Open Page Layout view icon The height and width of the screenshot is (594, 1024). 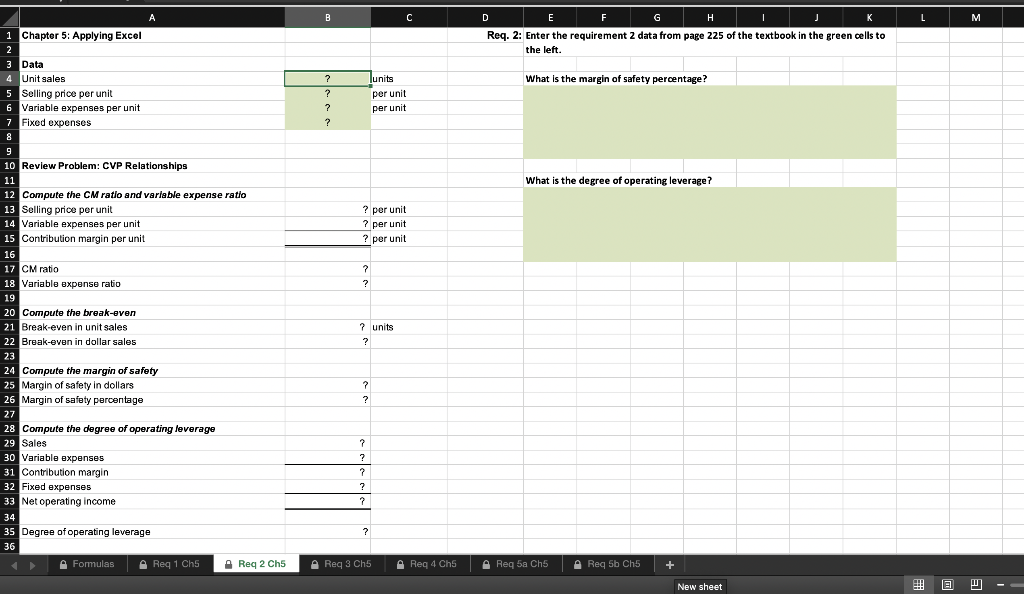tap(948, 584)
